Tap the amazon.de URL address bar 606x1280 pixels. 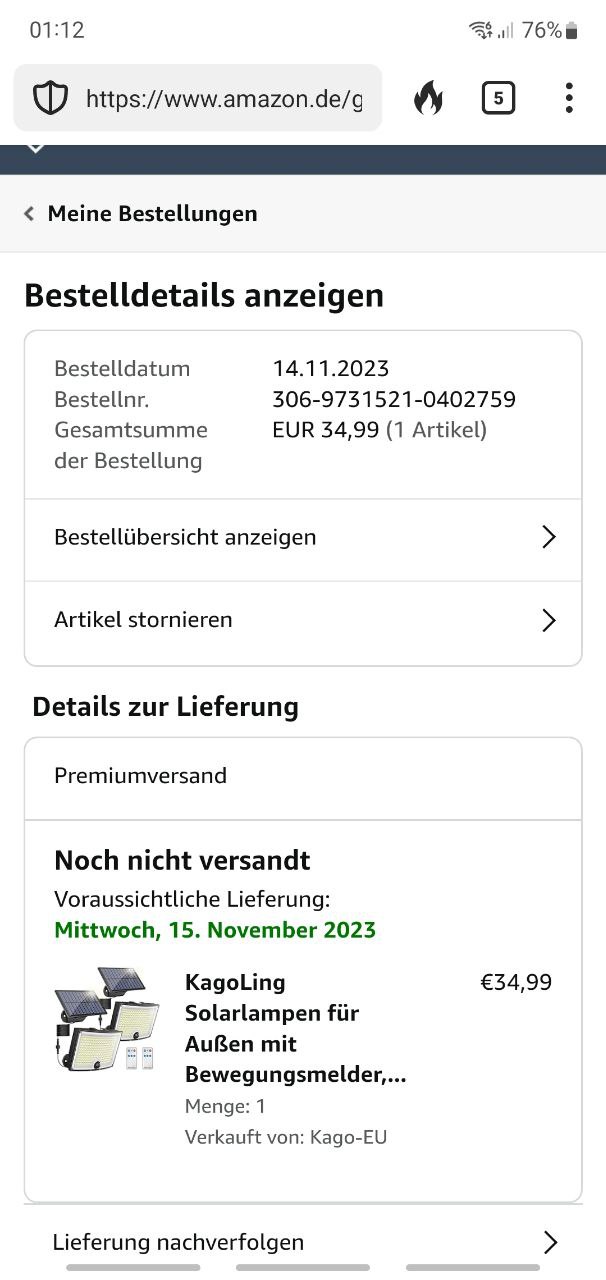(x=198, y=98)
